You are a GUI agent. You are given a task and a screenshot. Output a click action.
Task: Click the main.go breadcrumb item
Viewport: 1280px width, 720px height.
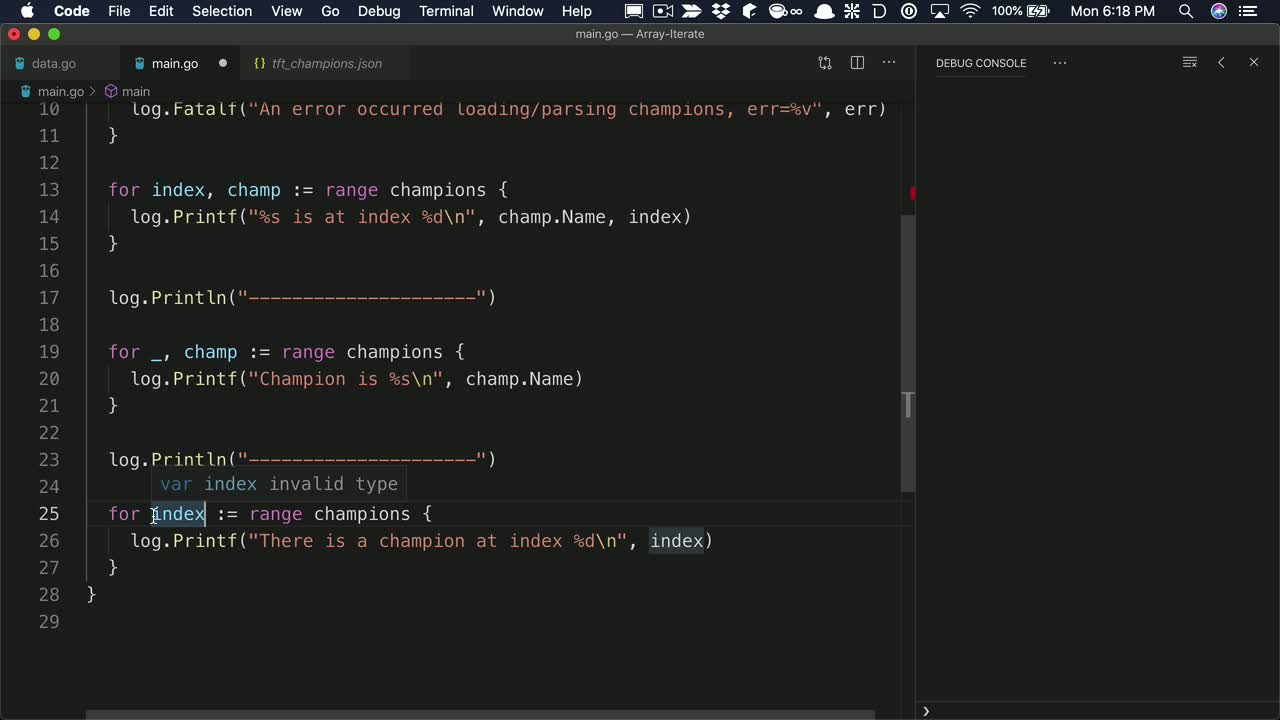click(x=61, y=90)
